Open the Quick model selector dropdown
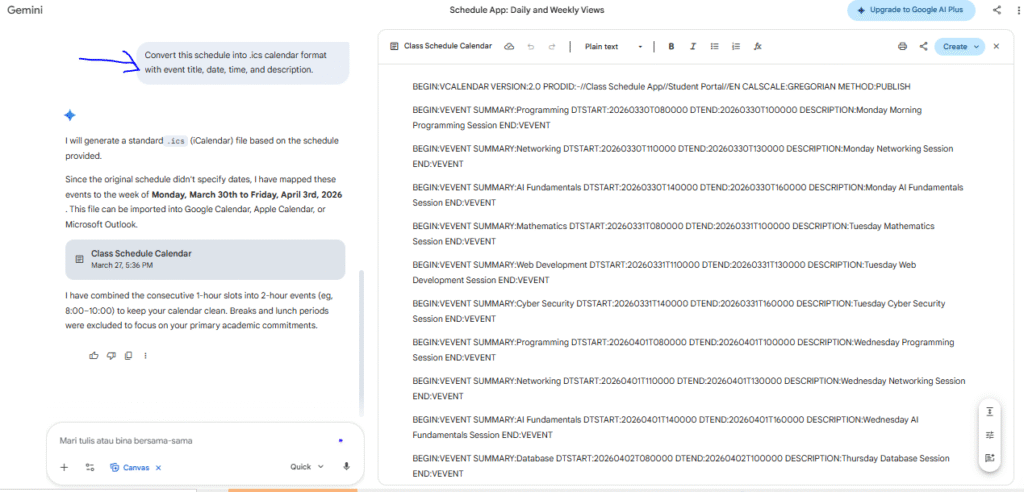Image resolution: width=1024 pixels, height=492 pixels. (306, 467)
